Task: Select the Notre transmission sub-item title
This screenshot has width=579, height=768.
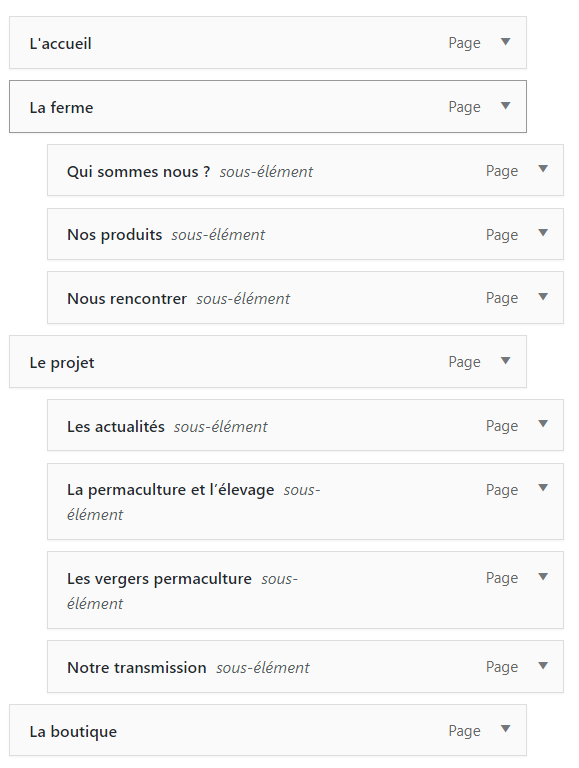Action: [x=137, y=668]
